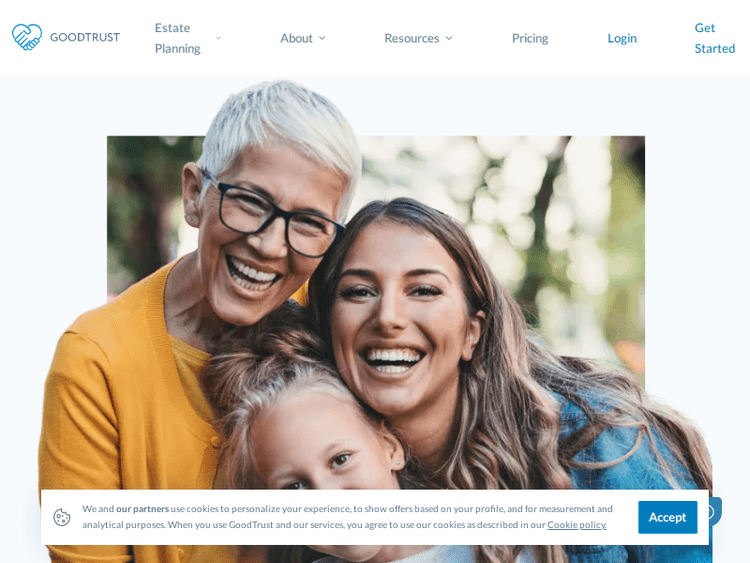Image resolution: width=750 pixels, height=563 pixels.
Task: Open the About menu item
Action: pyautogui.click(x=296, y=38)
